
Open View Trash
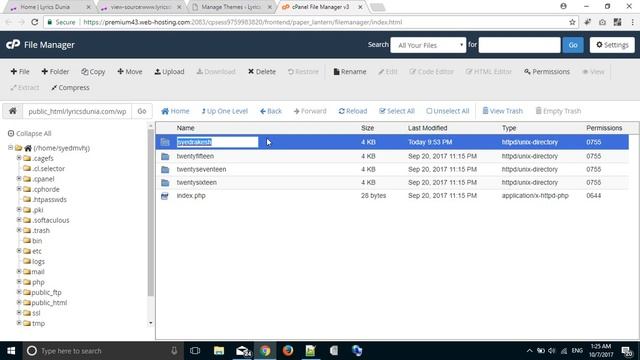tap(502, 111)
